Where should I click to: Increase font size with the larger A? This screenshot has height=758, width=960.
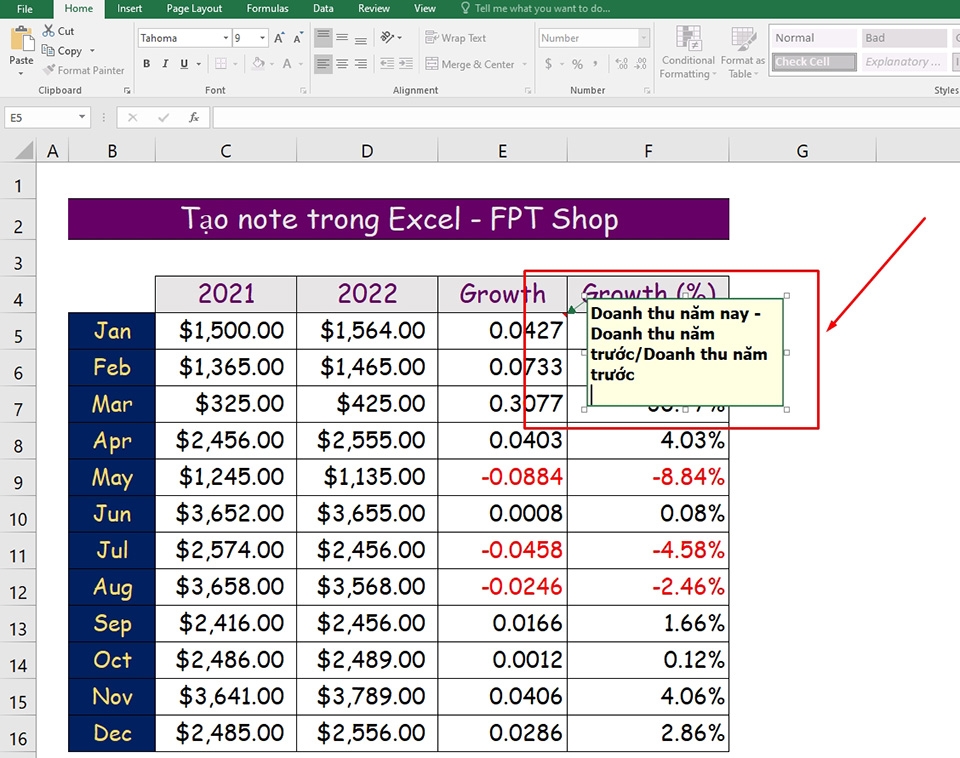(279, 38)
